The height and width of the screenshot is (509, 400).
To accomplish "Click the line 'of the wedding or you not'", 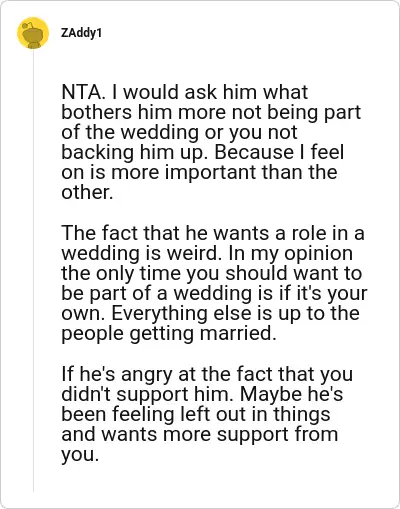I will point(179,132).
